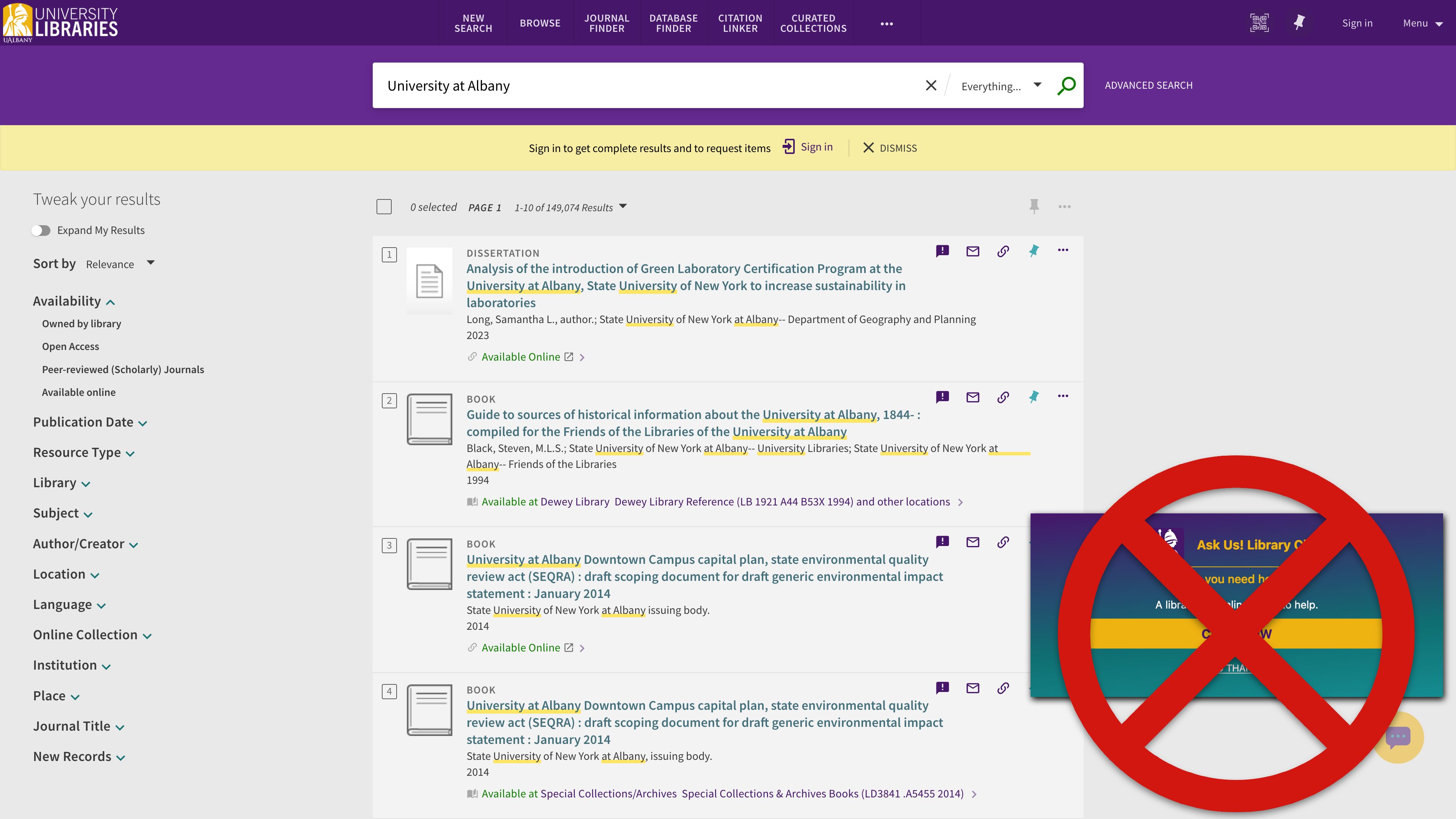Report a problem for Guide to sources book

pyautogui.click(x=942, y=397)
